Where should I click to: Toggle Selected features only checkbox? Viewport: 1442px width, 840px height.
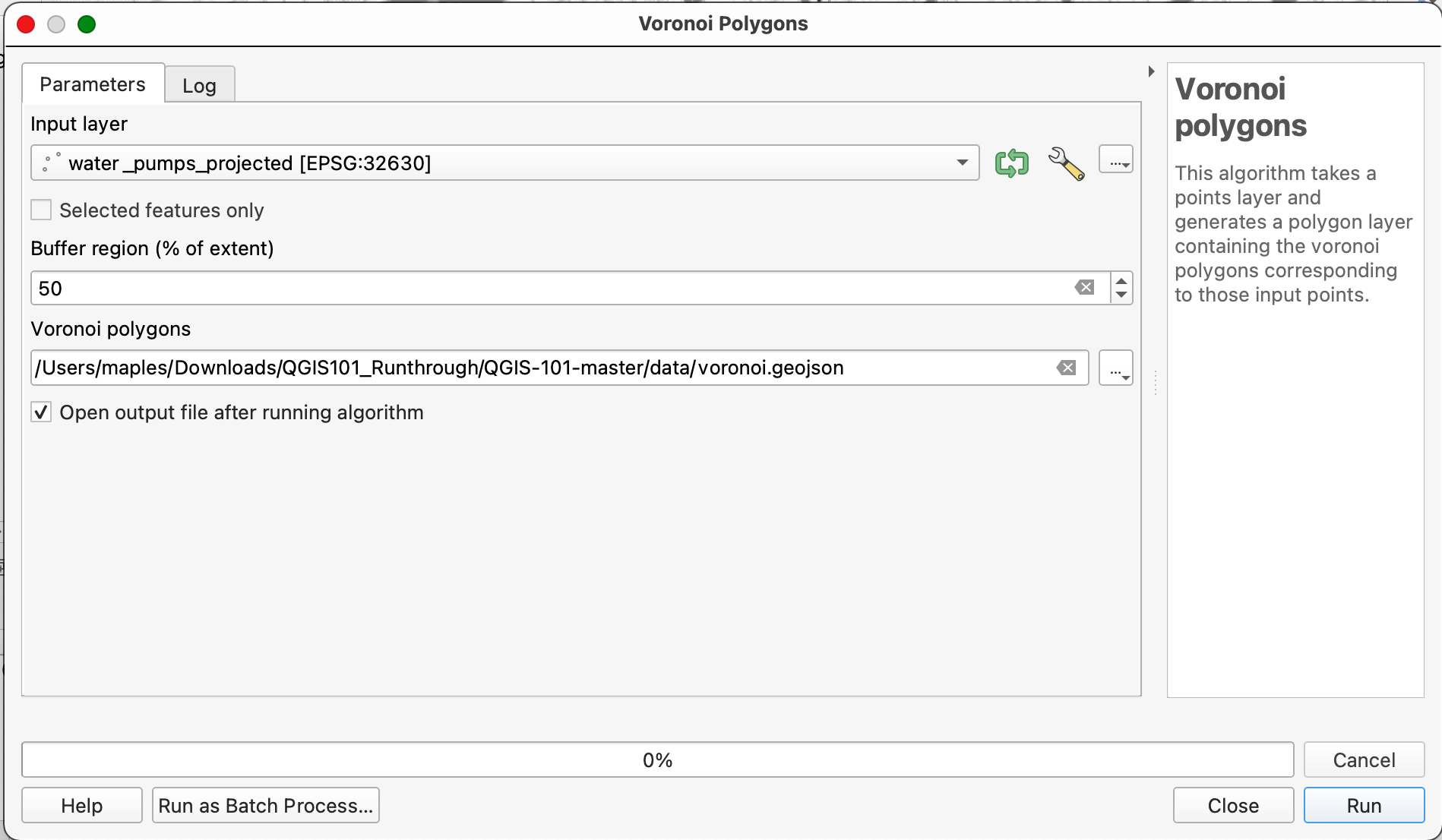41,210
